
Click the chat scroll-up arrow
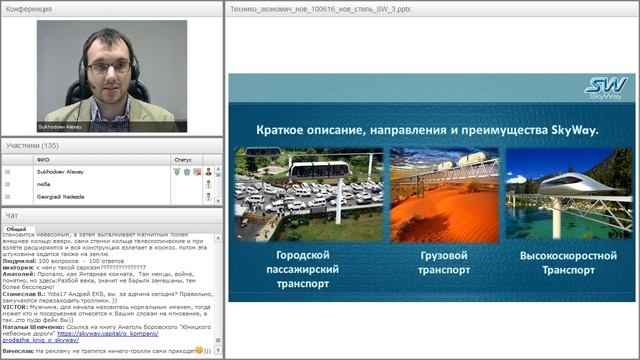click(218, 238)
